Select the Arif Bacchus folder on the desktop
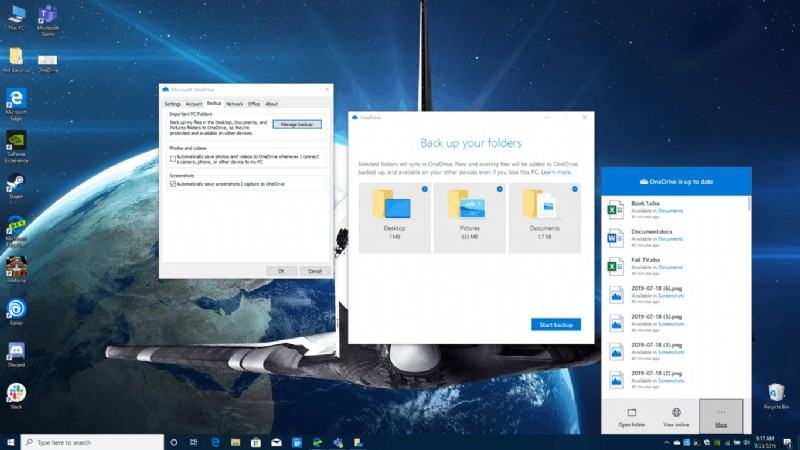 (16, 60)
